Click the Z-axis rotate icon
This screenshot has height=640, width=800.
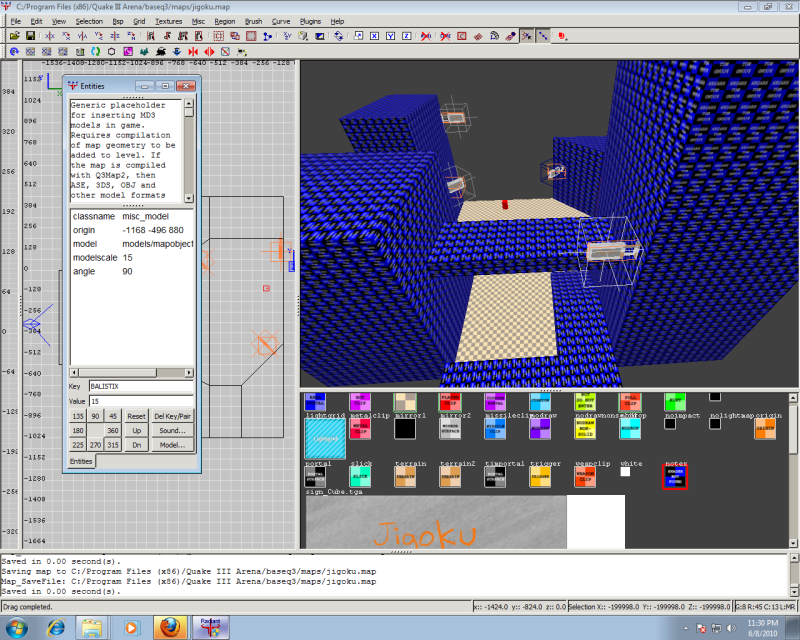(x=131, y=36)
